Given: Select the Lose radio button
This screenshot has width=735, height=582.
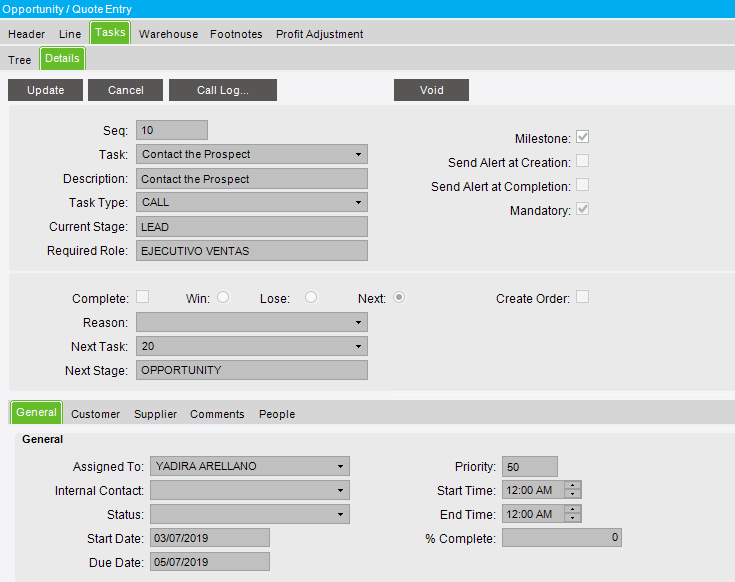Looking at the screenshot, I should tap(311, 297).
